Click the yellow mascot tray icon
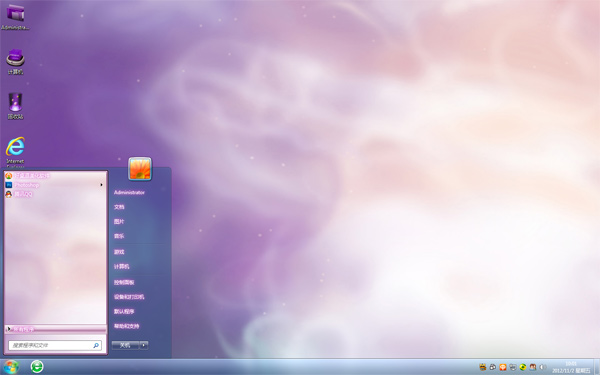Image resolution: width=600 pixels, height=375 pixels. click(483, 367)
